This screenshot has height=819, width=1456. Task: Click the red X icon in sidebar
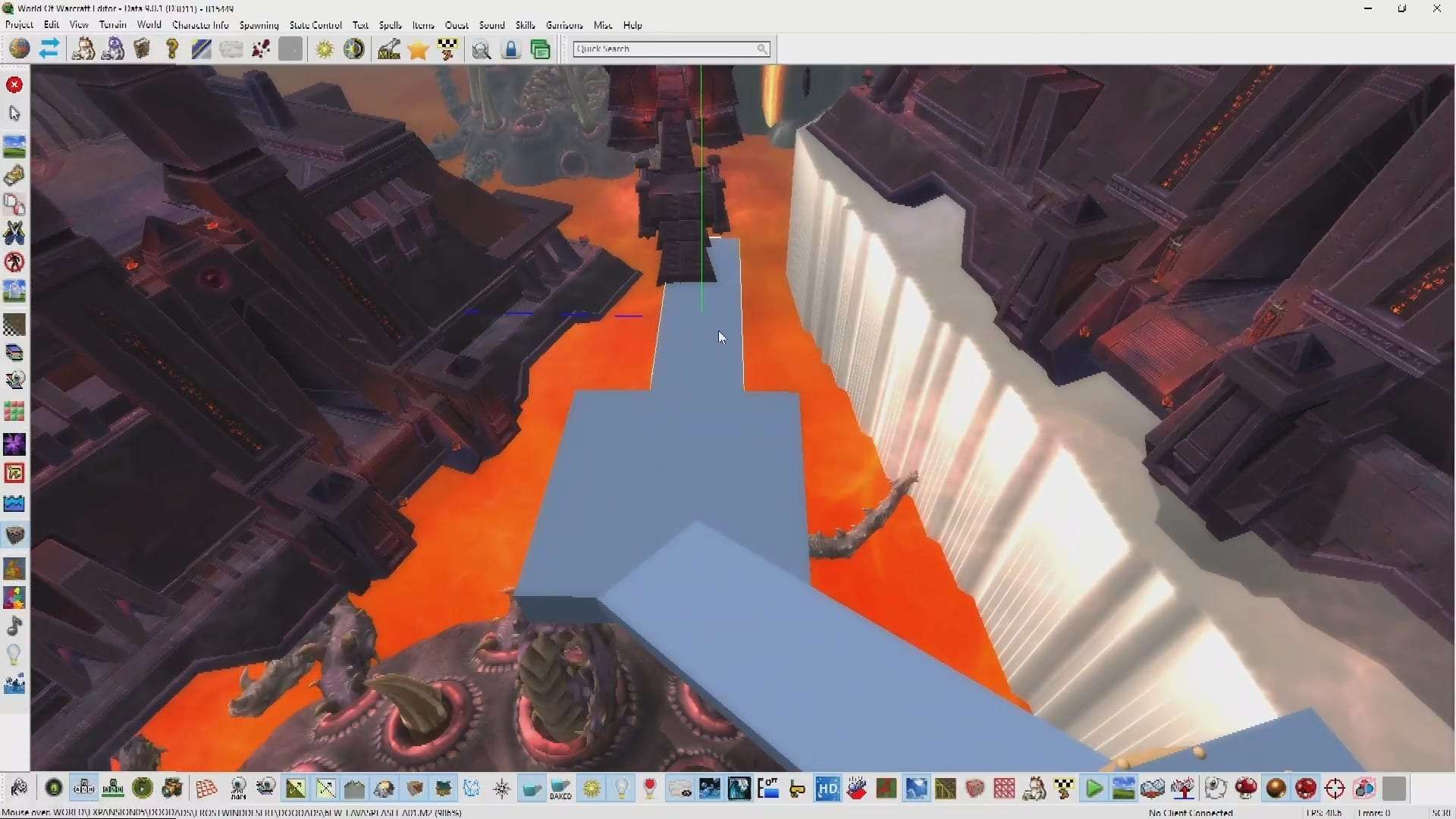(14, 85)
